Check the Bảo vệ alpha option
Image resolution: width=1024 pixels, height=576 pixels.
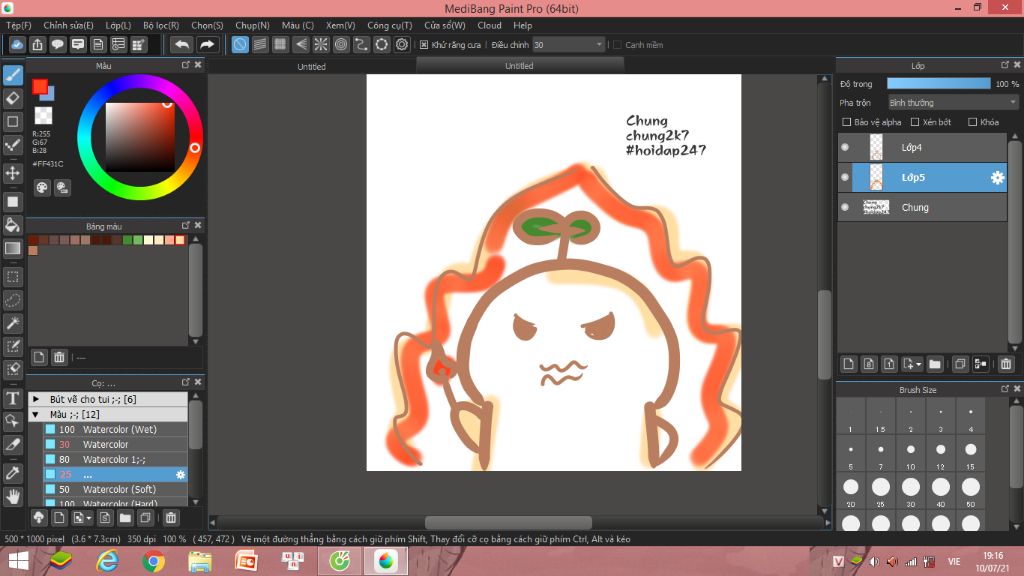tap(846, 122)
